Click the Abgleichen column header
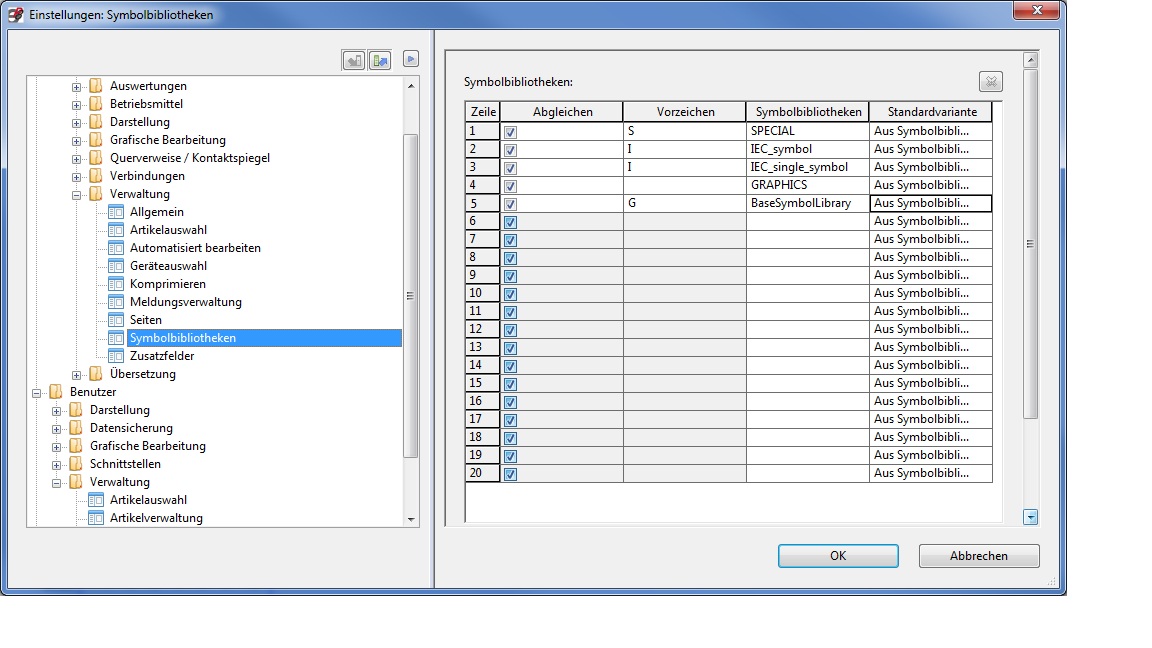 pyautogui.click(x=562, y=112)
